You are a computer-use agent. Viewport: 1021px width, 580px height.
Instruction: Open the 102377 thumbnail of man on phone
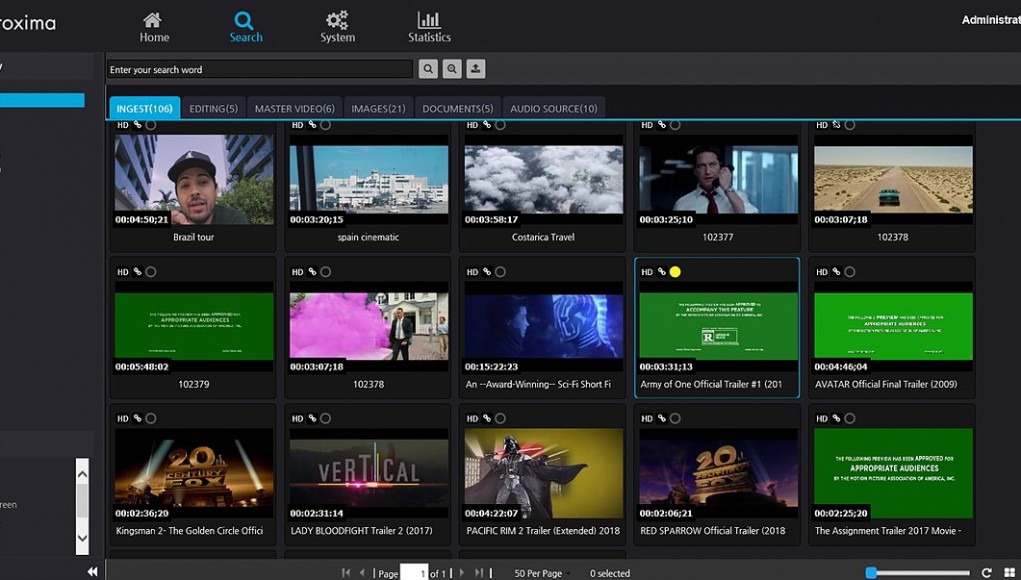pos(718,179)
